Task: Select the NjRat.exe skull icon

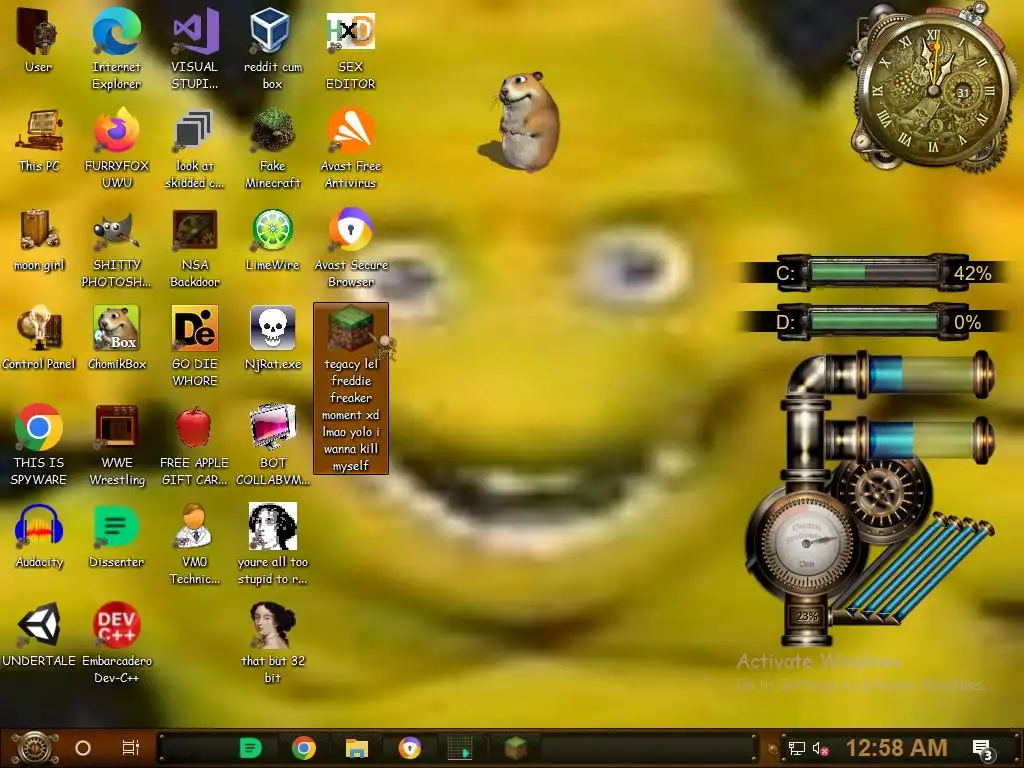Action: click(272, 338)
